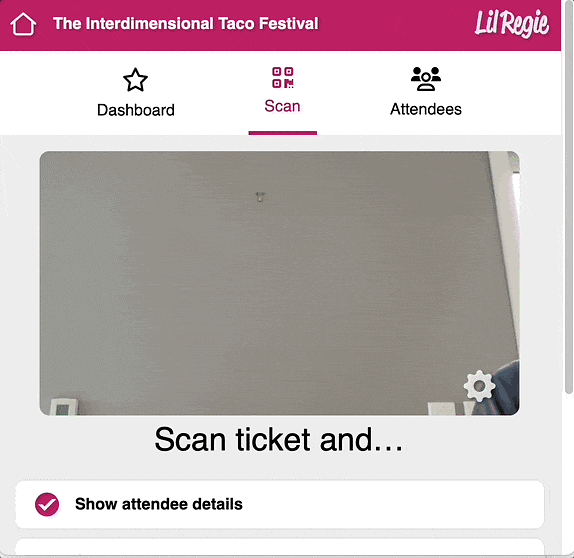Select the partially visible card below attendee details
The image size is (574, 558).
pos(279,546)
